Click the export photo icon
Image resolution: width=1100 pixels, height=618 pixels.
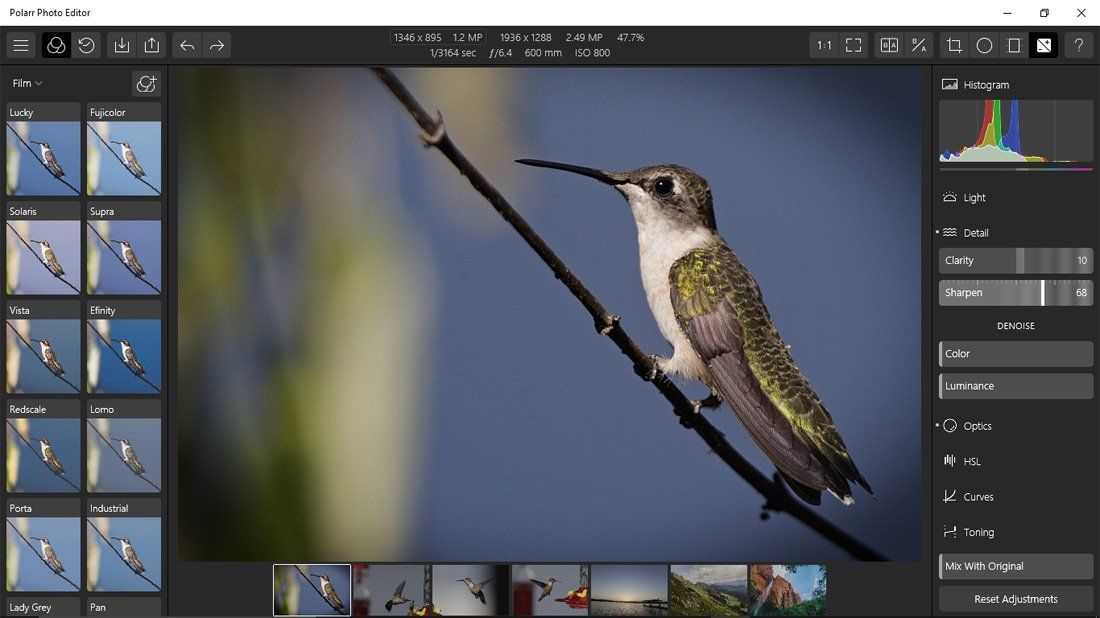click(x=152, y=46)
